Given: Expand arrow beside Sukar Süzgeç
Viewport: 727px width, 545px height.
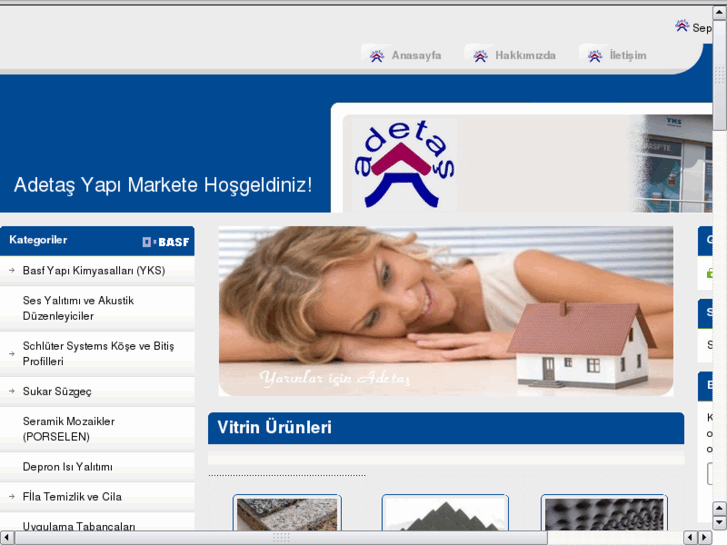Looking at the screenshot, I should (12, 391).
